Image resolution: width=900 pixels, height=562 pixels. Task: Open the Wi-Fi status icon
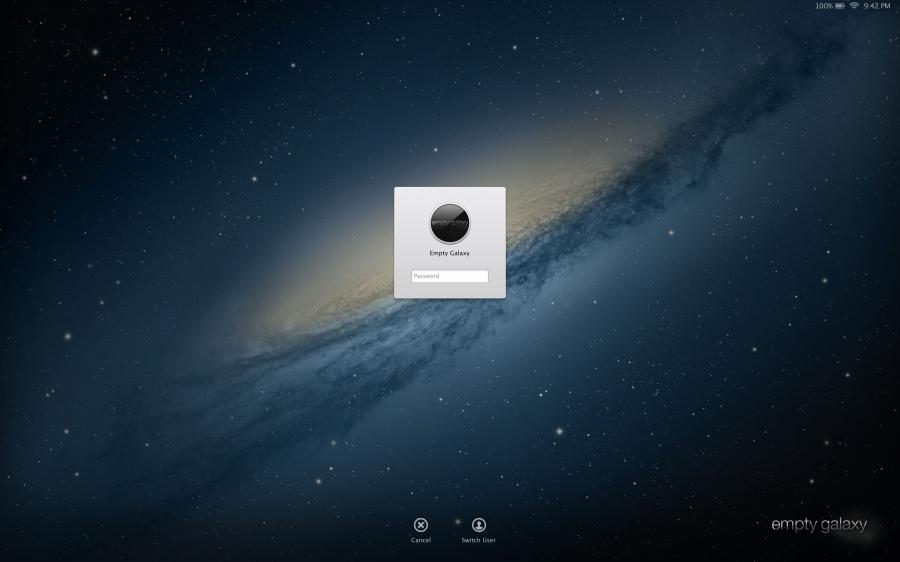854,6
